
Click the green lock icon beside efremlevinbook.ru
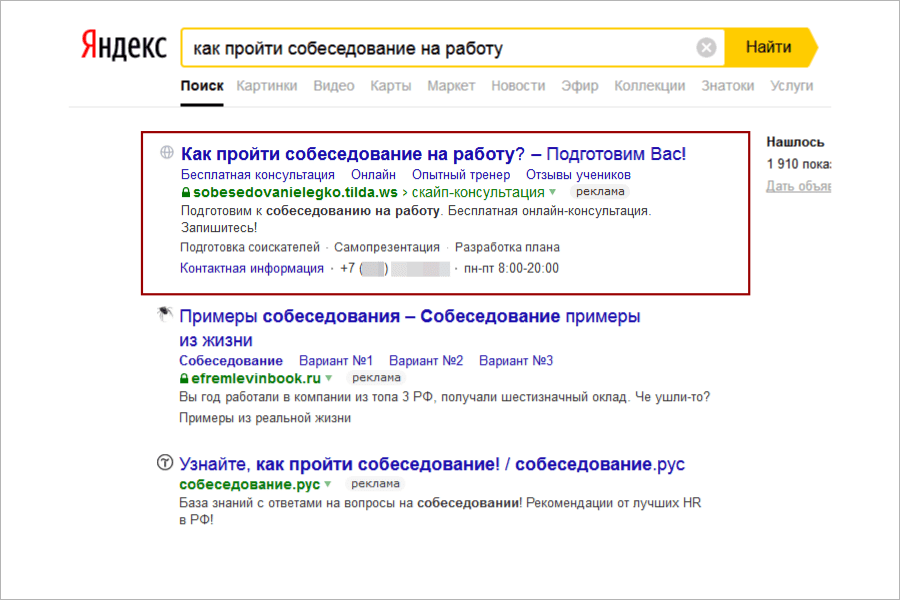[x=184, y=378]
